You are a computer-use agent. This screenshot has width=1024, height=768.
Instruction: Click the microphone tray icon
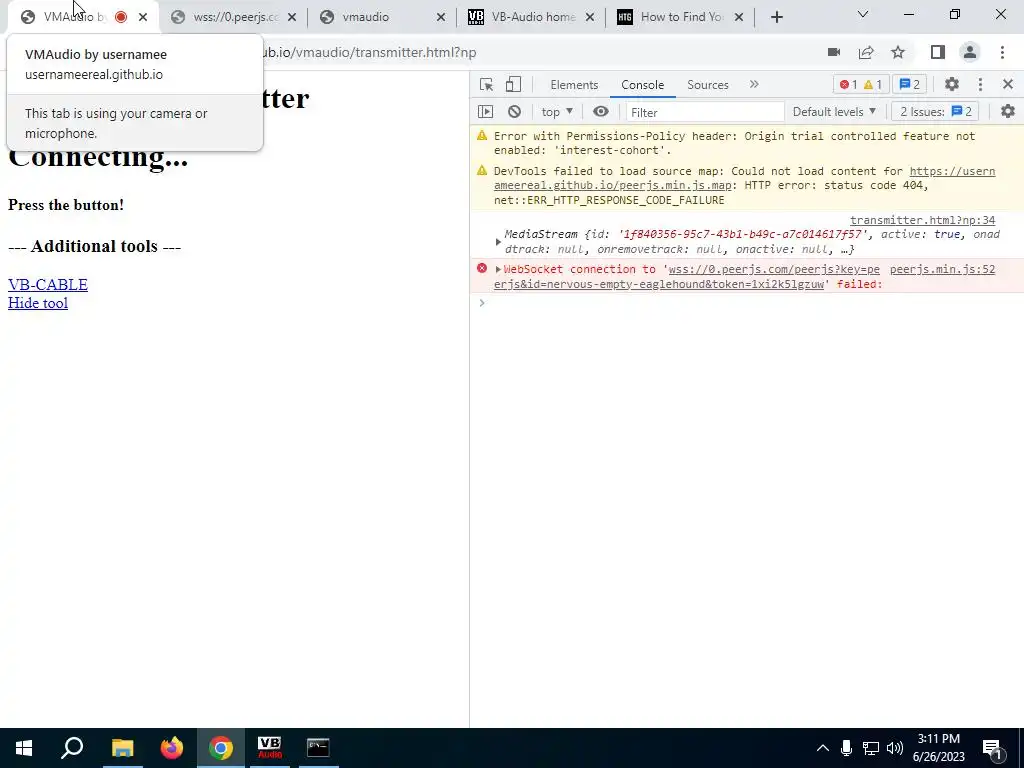click(x=846, y=748)
